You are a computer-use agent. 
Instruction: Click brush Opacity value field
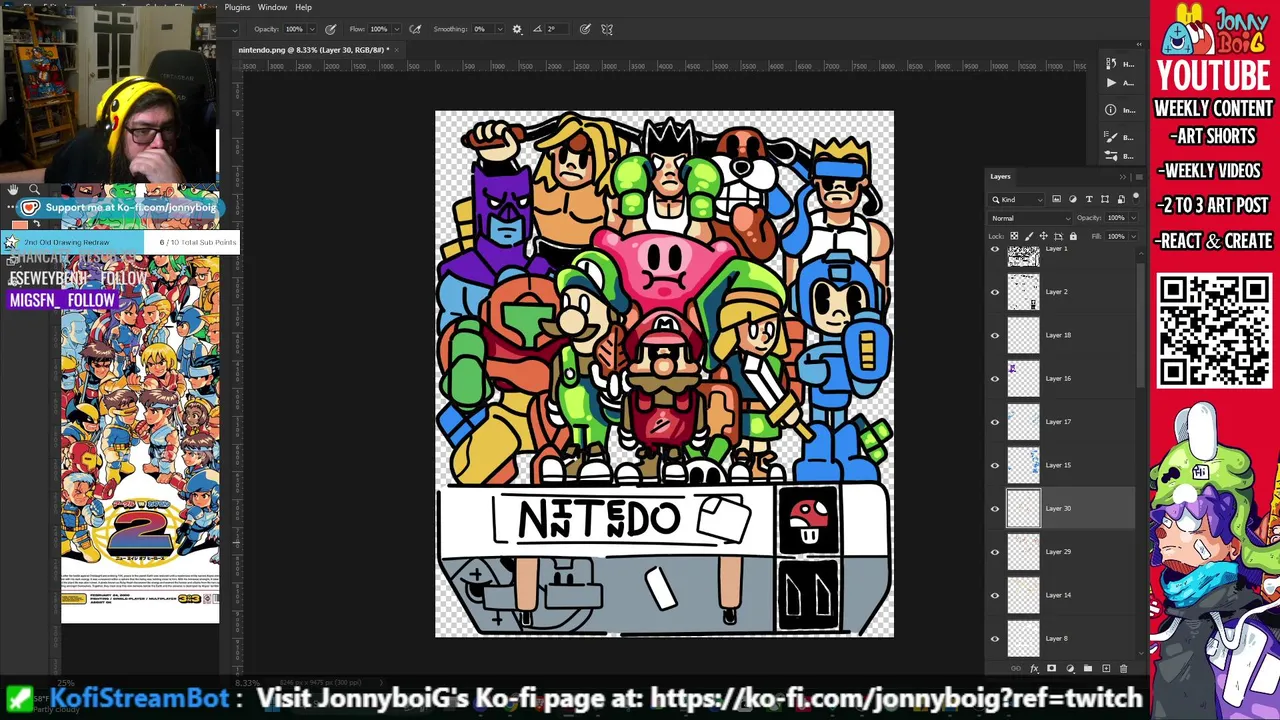click(294, 29)
